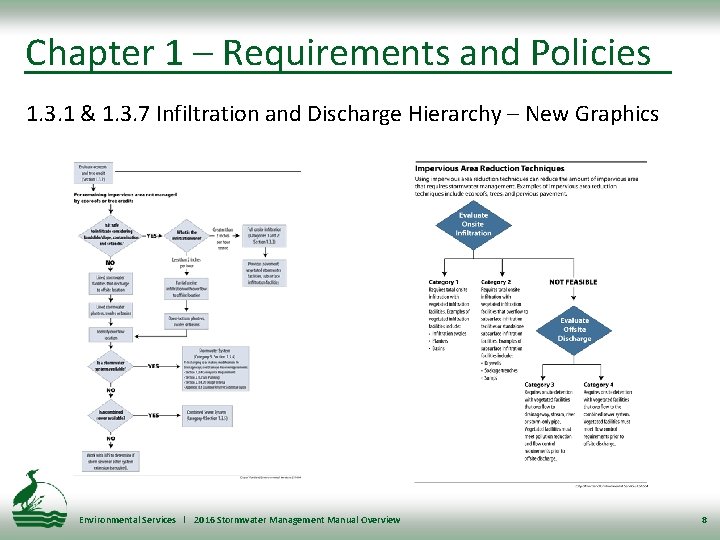Click the 'Is a combined sewer available' diamond
The height and width of the screenshot is (540, 720).
pos(111,416)
